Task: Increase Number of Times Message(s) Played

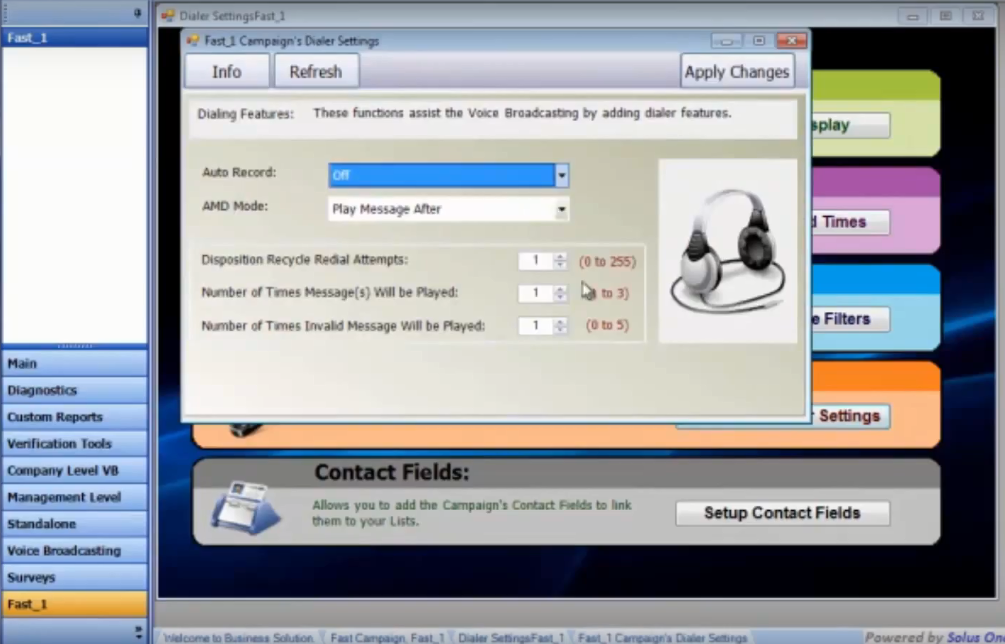Action: click(560, 288)
